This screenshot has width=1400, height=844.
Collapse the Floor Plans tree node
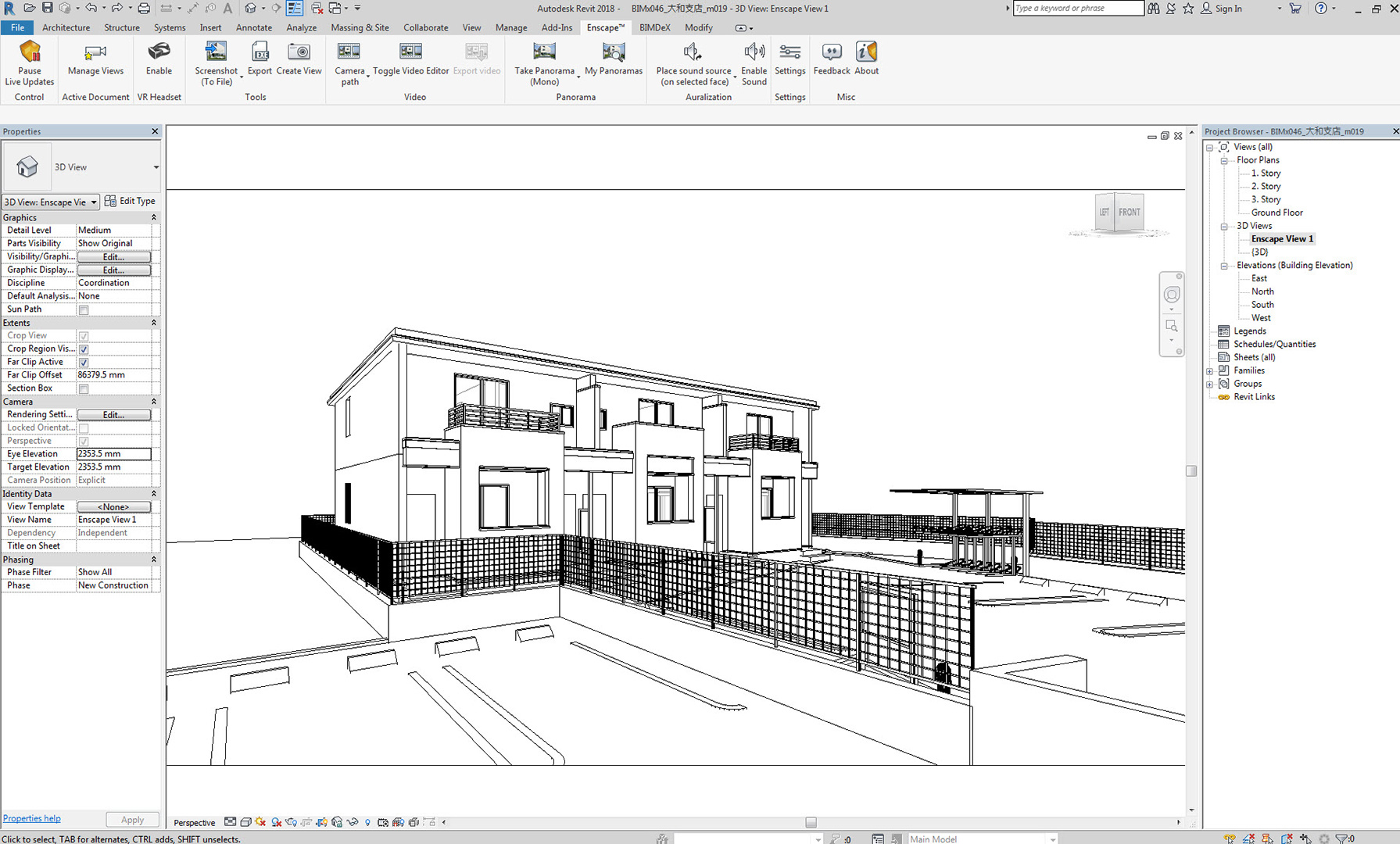(1224, 160)
